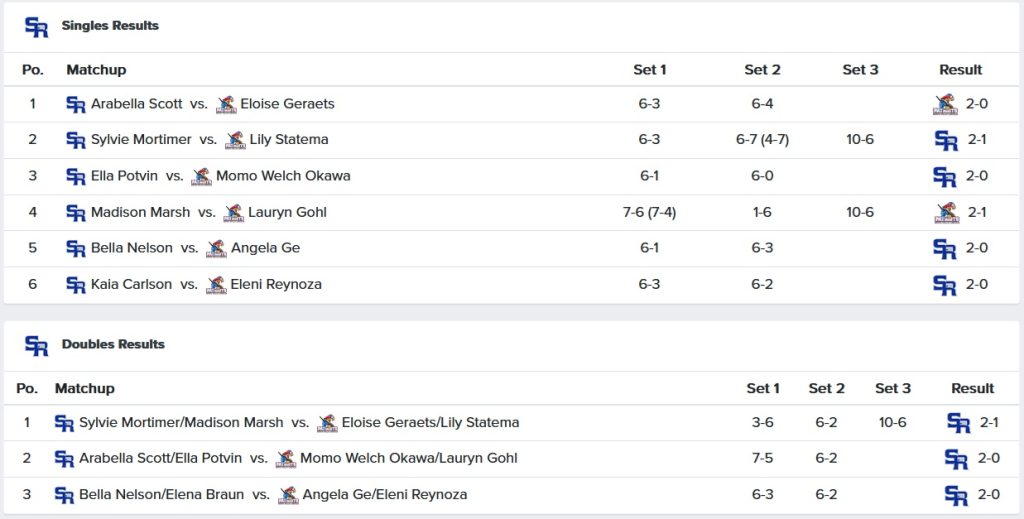Click the winner logo in singles match 4 result

tap(945, 212)
